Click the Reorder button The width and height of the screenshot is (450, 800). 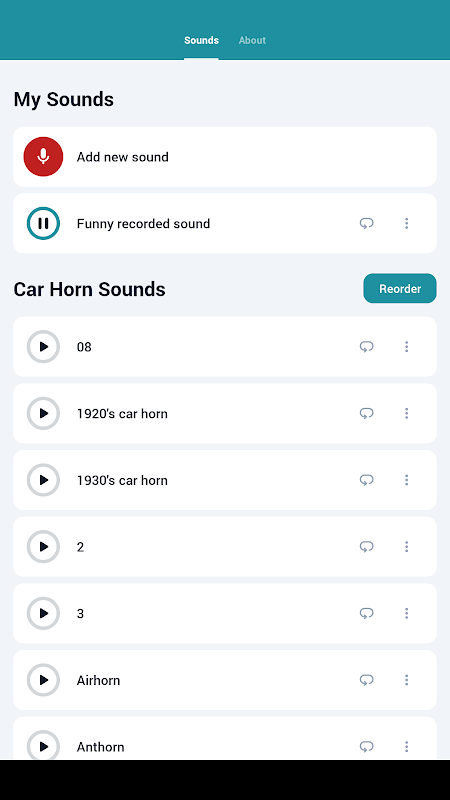click(x=400, y=289)
